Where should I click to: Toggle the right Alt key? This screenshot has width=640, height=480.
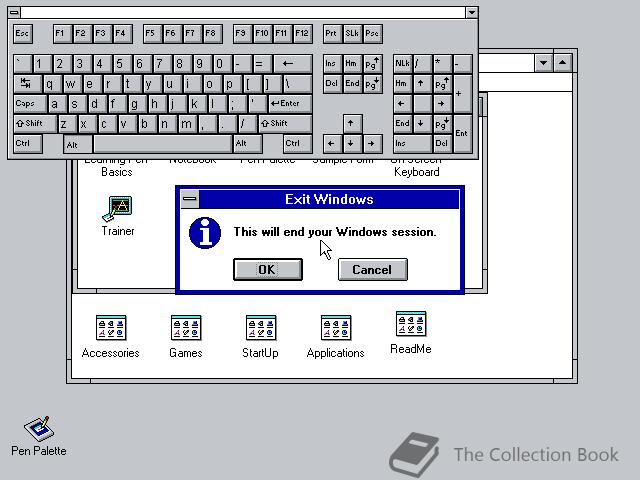click(248, 144)
